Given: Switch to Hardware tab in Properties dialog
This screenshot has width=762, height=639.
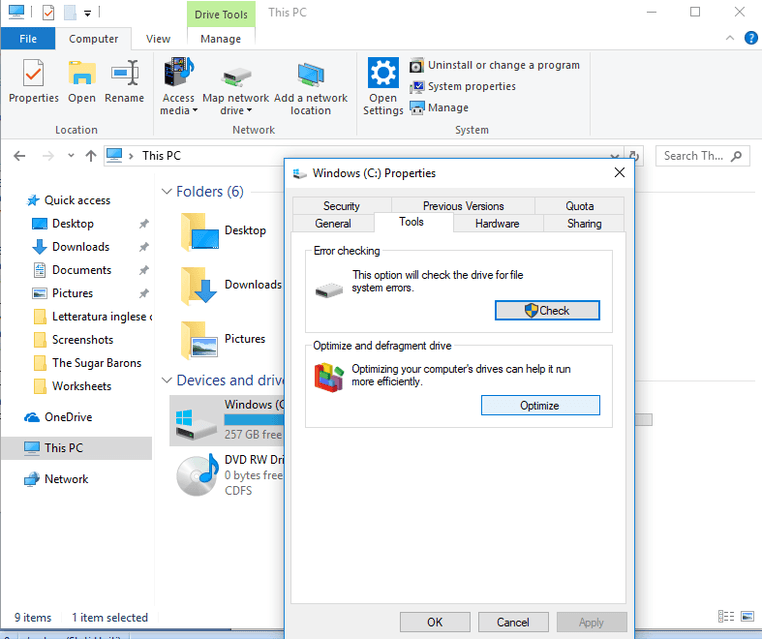Looking at the screenshot, I should pyautogui.click(x=497, y=224).
